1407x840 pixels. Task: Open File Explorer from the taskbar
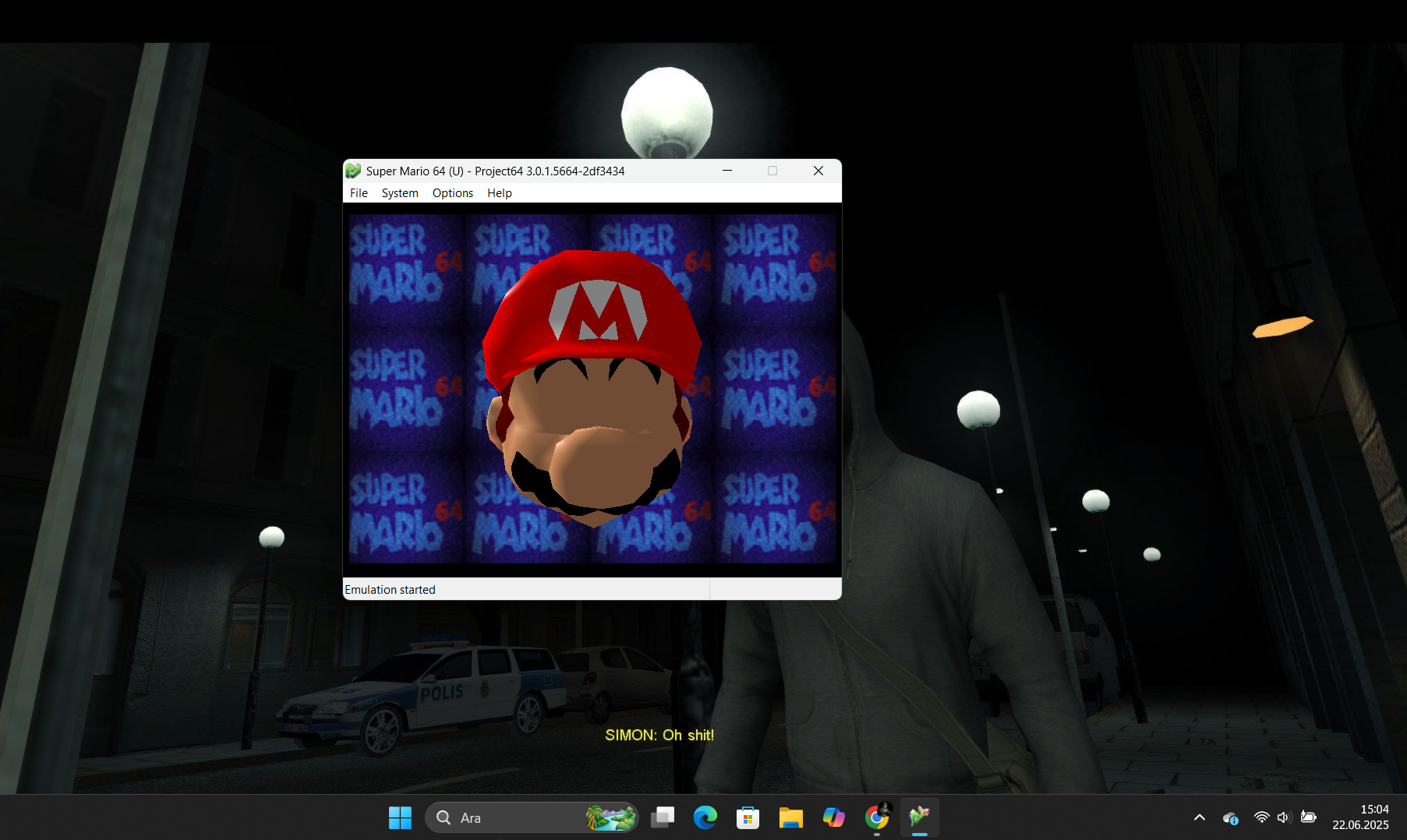[791, 817]
